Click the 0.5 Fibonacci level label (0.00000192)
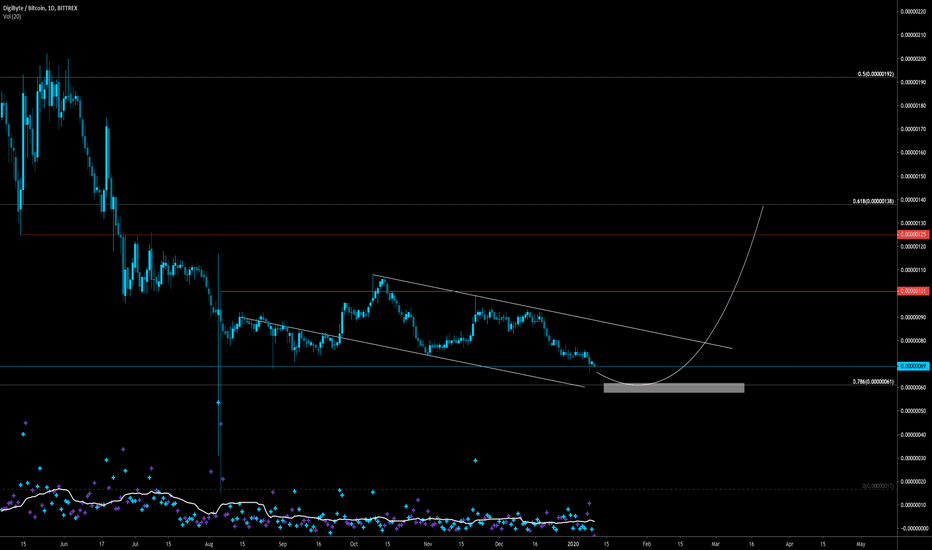The height and width of the screenshot is (550, 932). [876, 74]
